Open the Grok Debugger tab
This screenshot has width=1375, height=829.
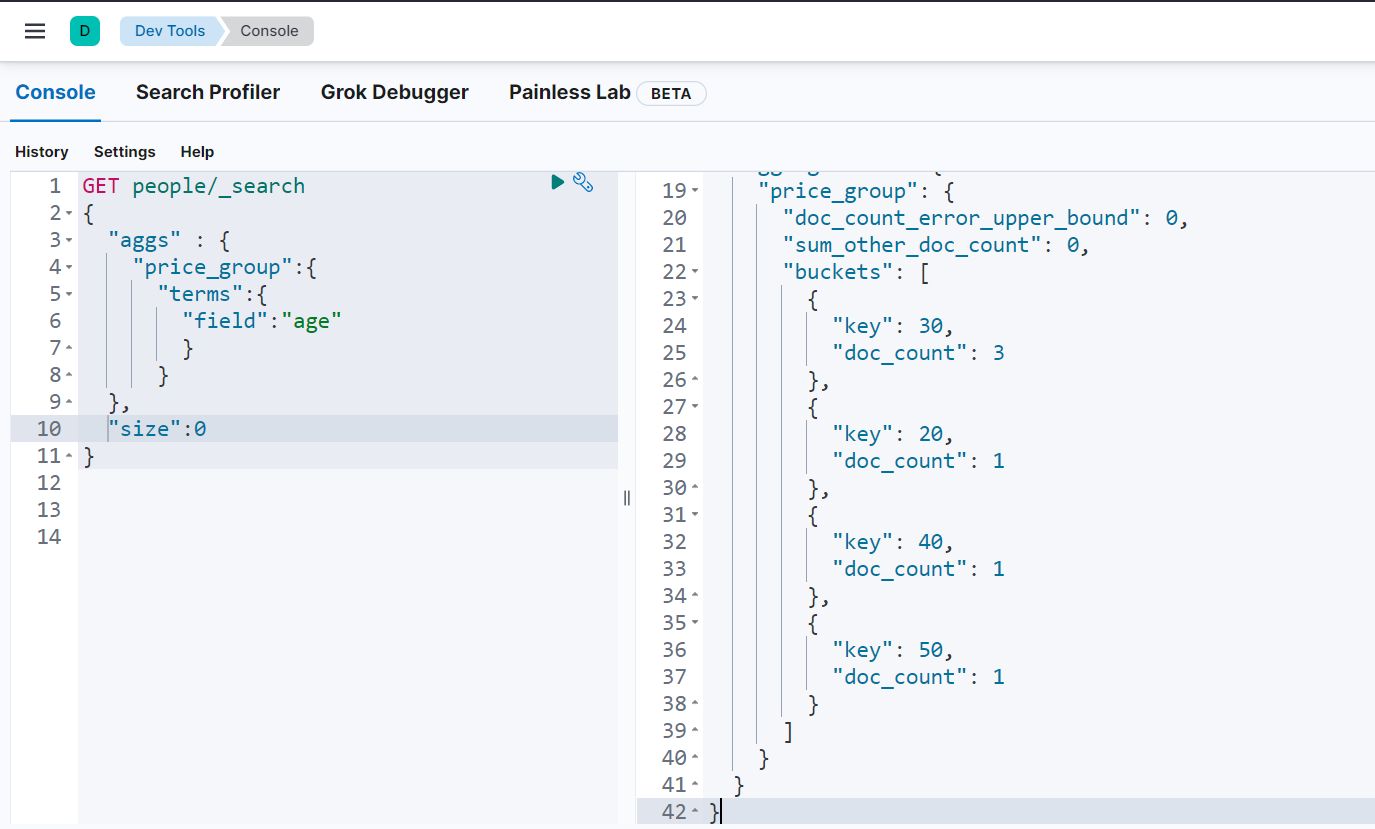point(394,92)
